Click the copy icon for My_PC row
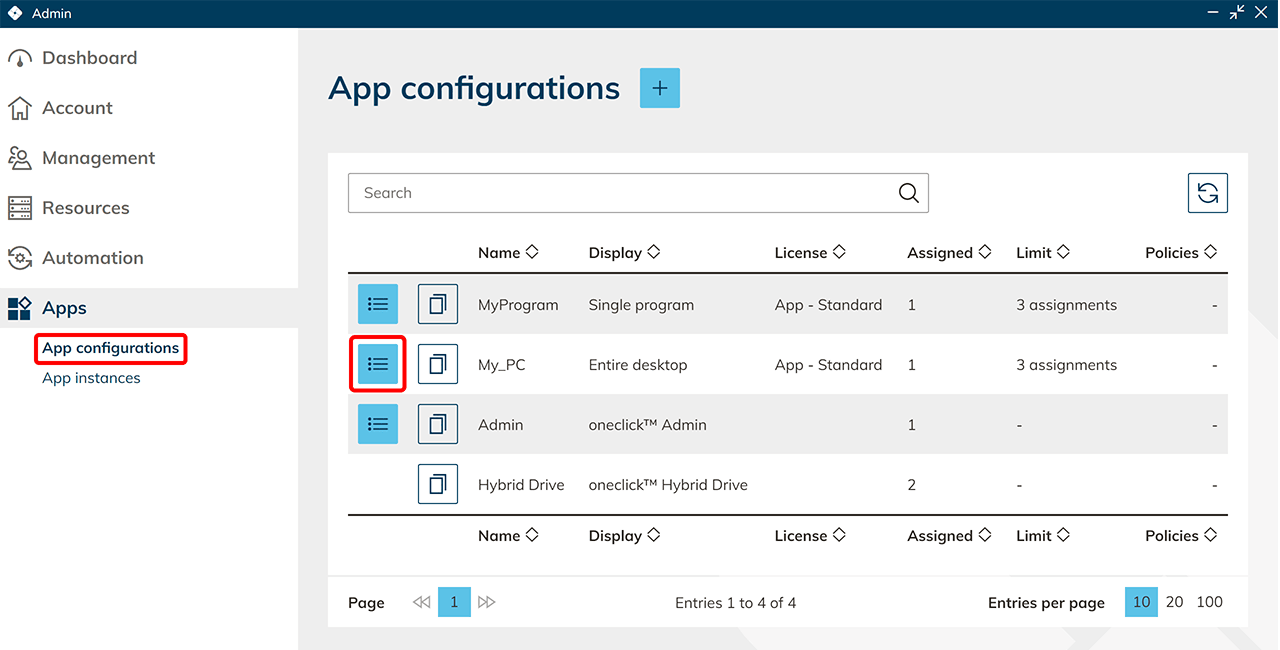1280x650 pixels. (437, 365)
